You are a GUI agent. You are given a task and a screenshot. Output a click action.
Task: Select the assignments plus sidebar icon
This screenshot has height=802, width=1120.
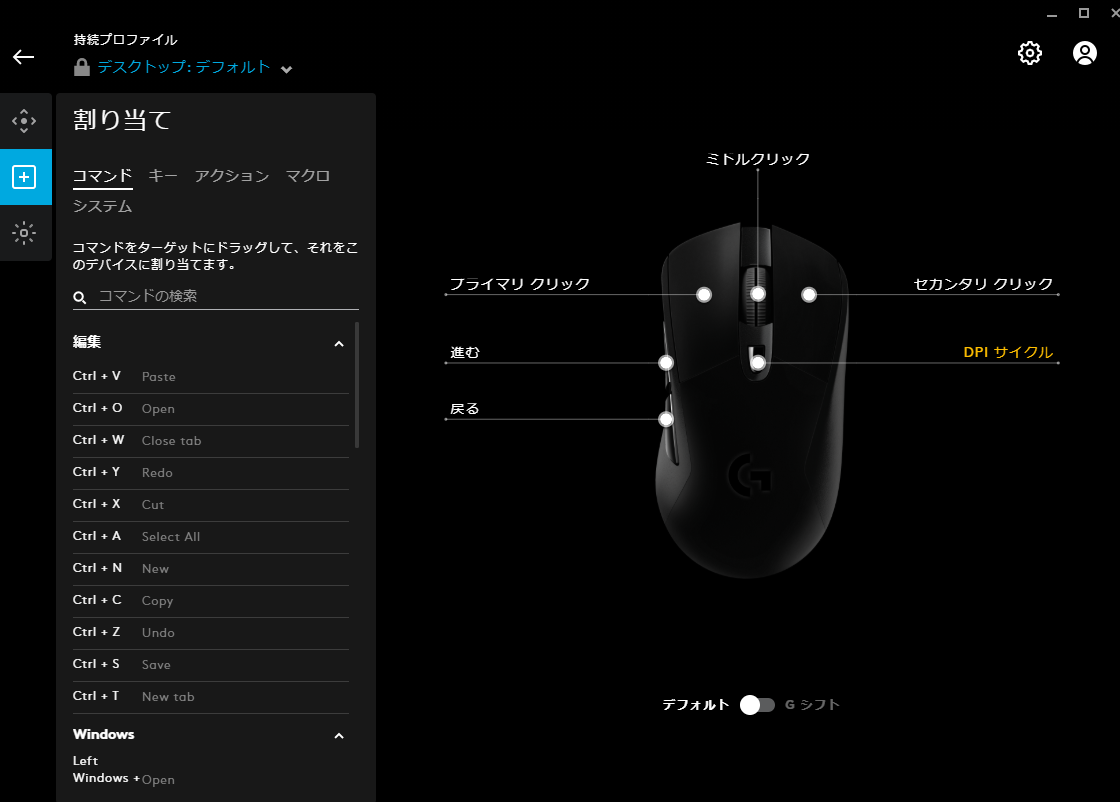coord(24,177)
